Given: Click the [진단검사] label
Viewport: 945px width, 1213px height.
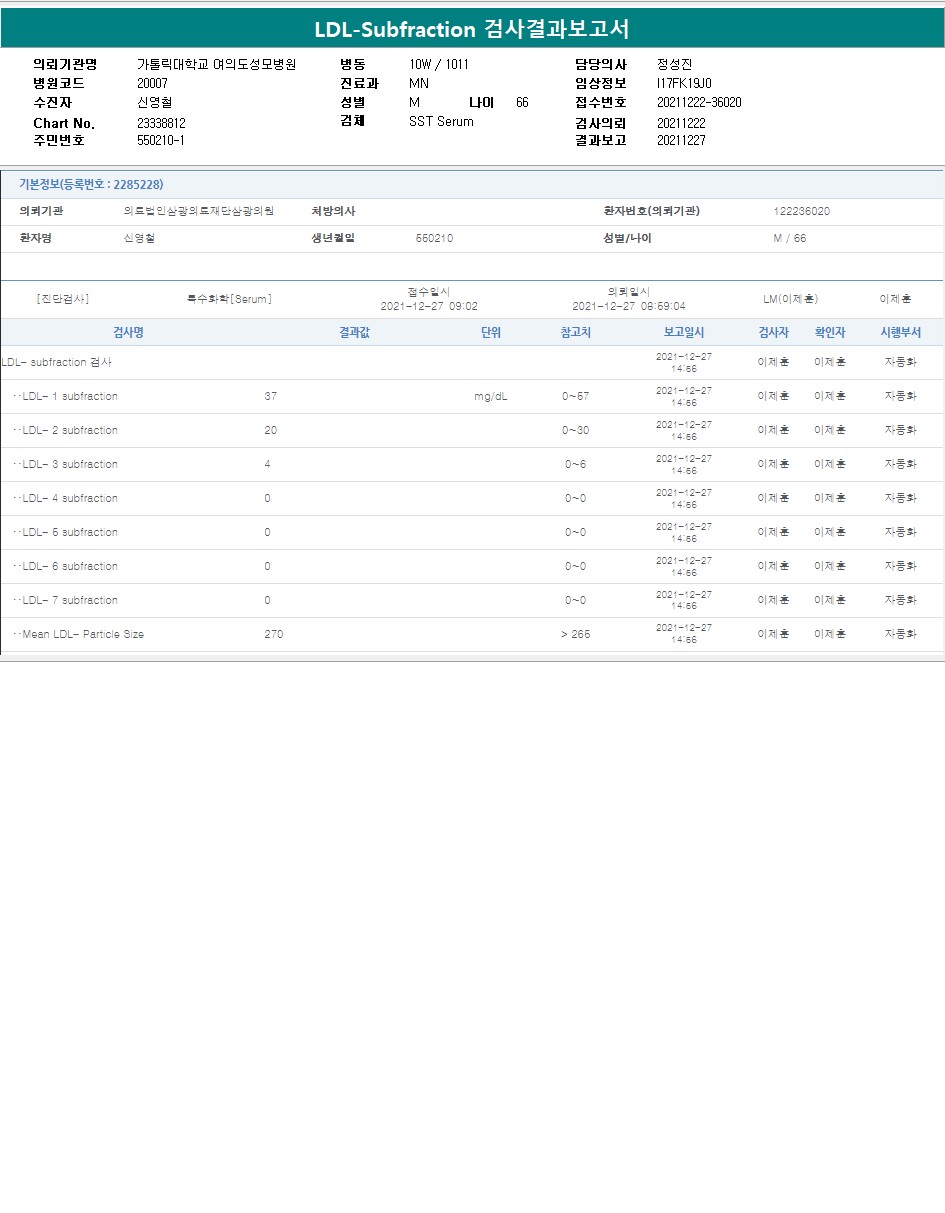Looking at the screenshot, I should click(x=62, y=299).
